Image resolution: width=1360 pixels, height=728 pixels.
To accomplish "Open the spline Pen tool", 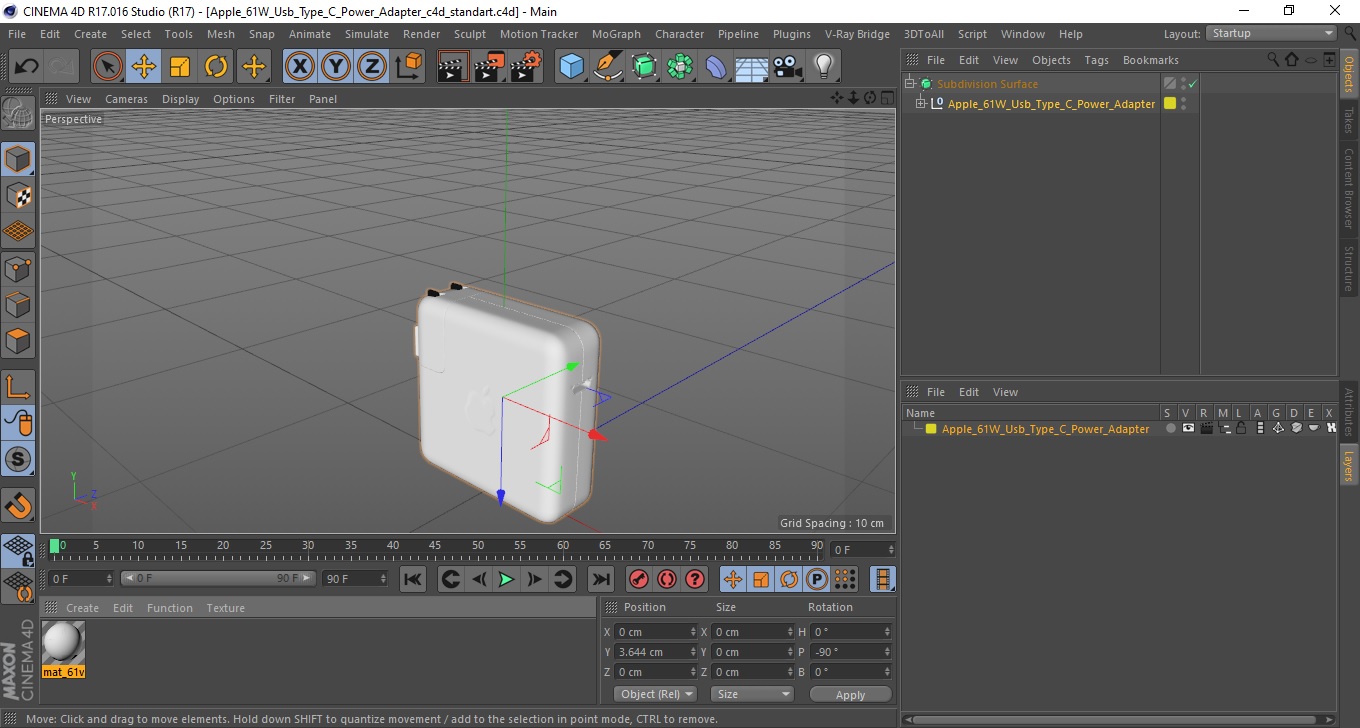I will click(607, 67).
